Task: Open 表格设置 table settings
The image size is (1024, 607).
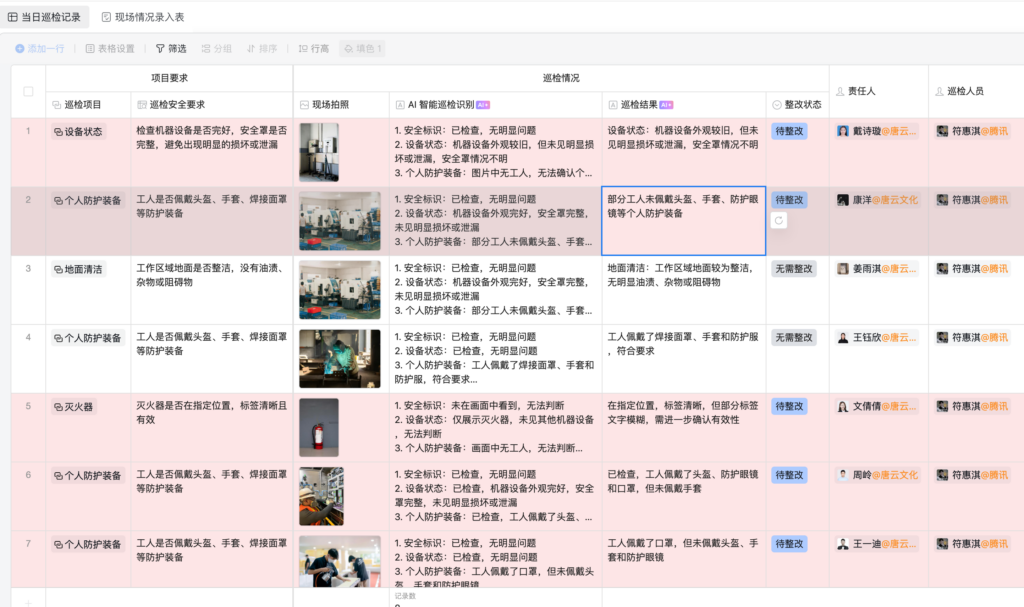Action: pyautogui.click(x=110, y=48)
